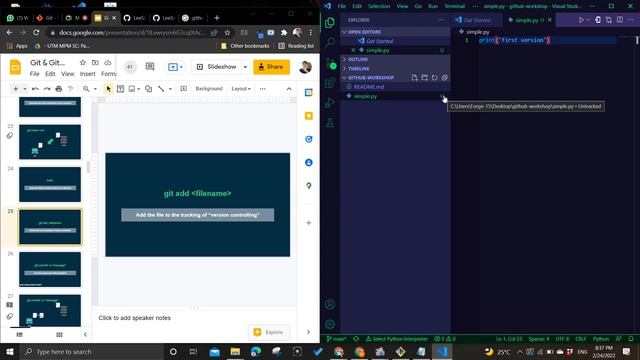Switch to grid view at Slides bottom

(x=60, y=335)
